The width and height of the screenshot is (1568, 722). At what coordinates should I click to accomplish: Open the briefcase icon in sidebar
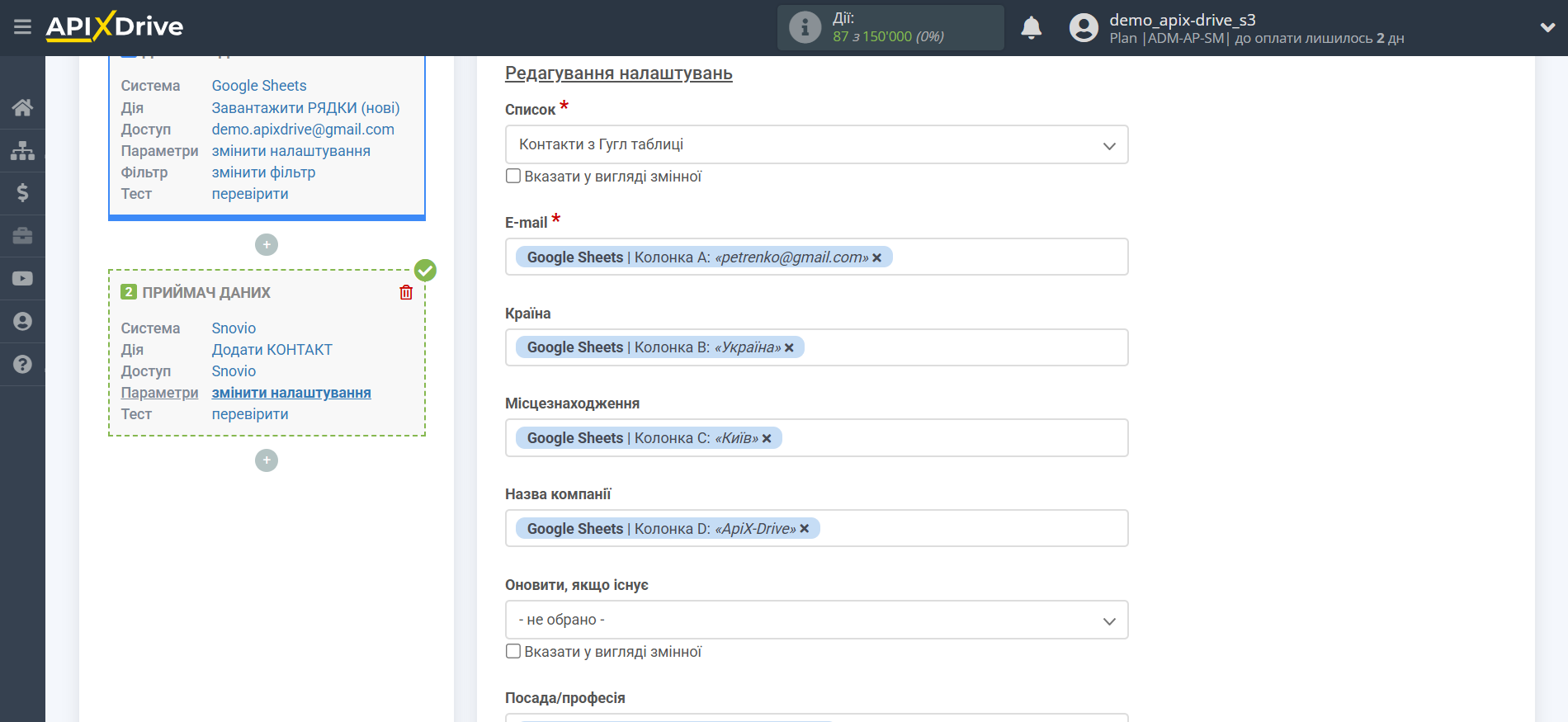click(x=22, y=236)
